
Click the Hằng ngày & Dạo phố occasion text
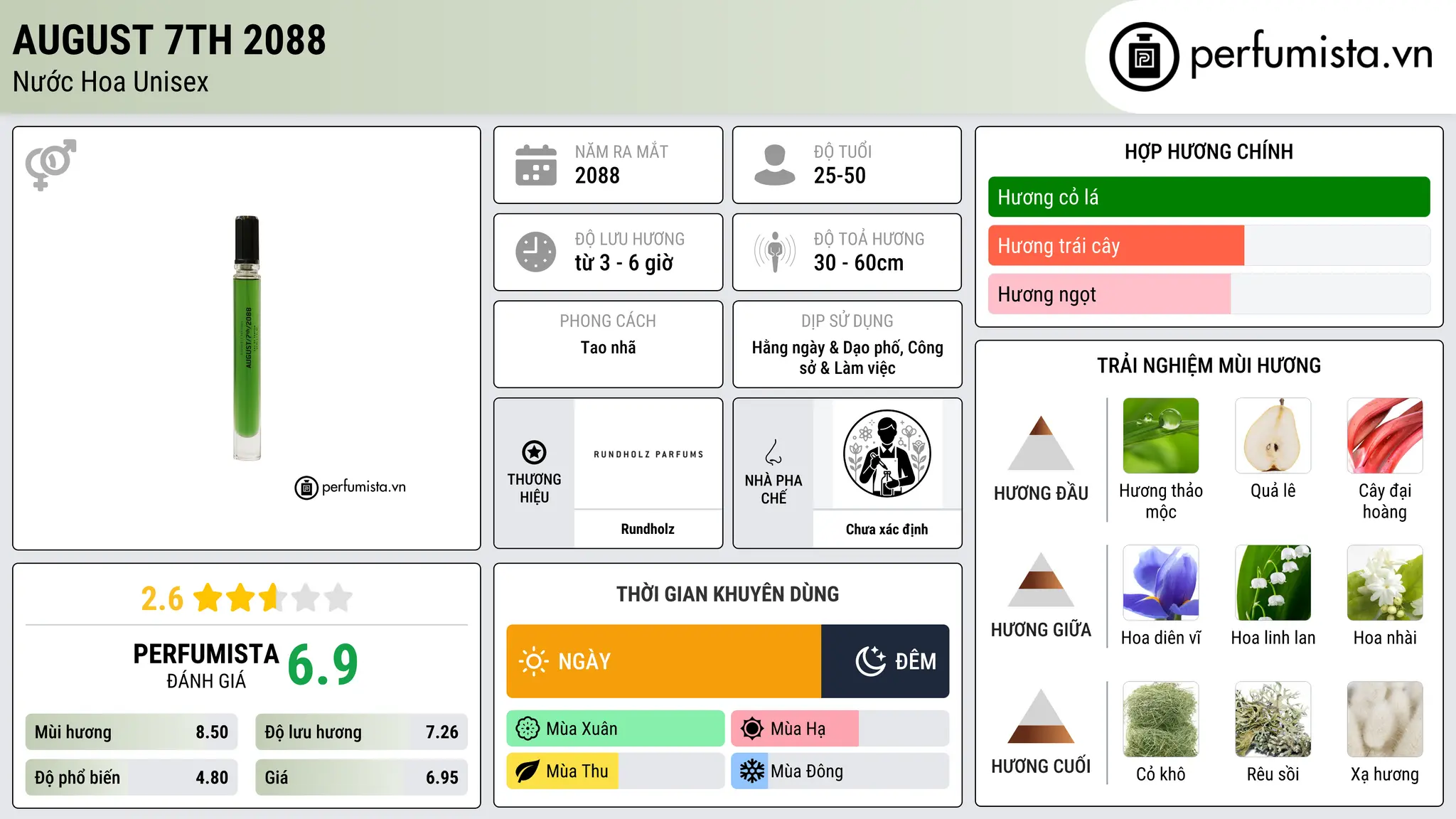pyautogui.click(x=847, y=358)
